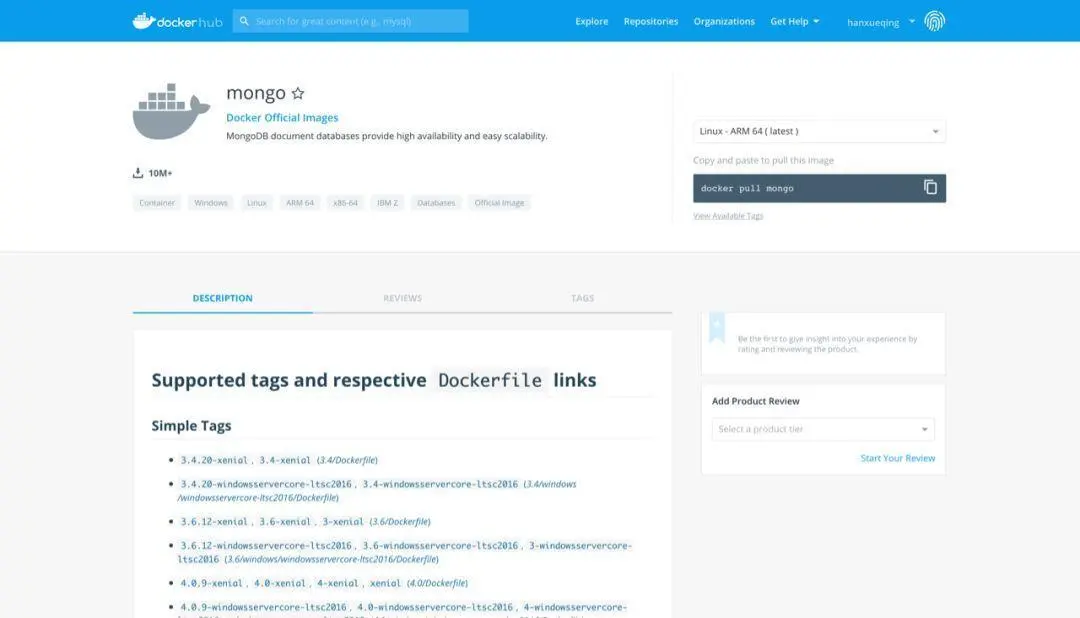Screen dimensions: 1080x618
Task: Open the Linux - ARM 64 platform dropdown
Action: pos(819,131)
